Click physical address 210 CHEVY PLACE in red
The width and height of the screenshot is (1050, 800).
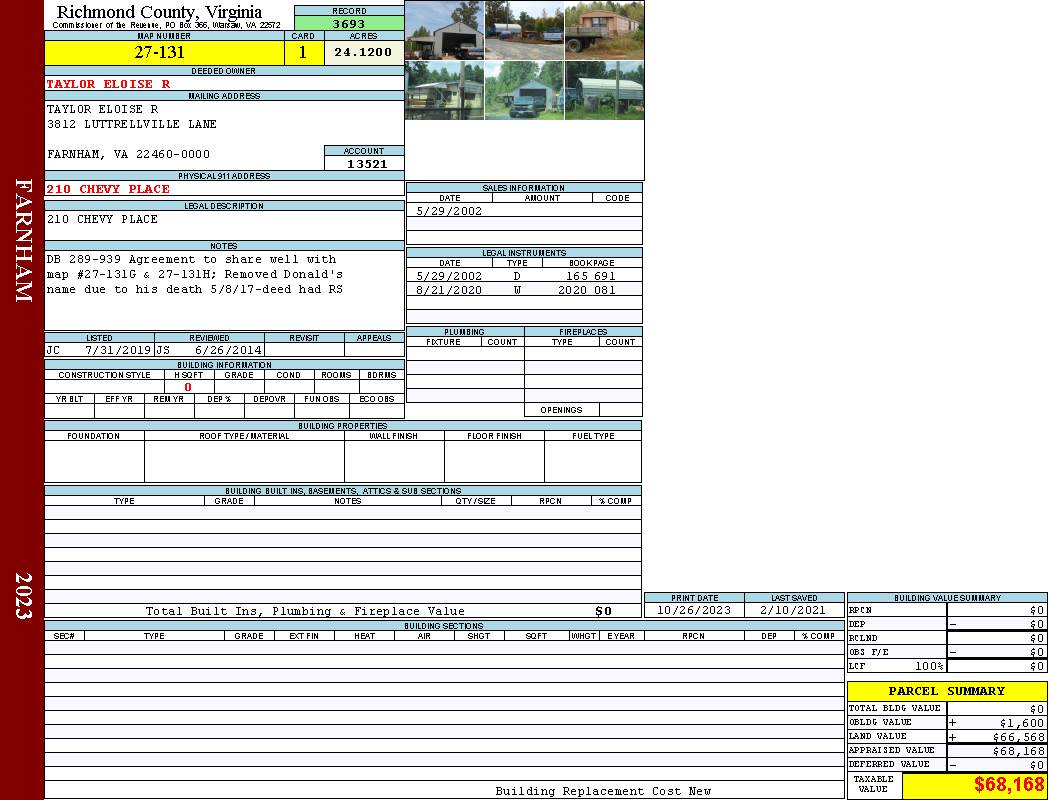108,189
